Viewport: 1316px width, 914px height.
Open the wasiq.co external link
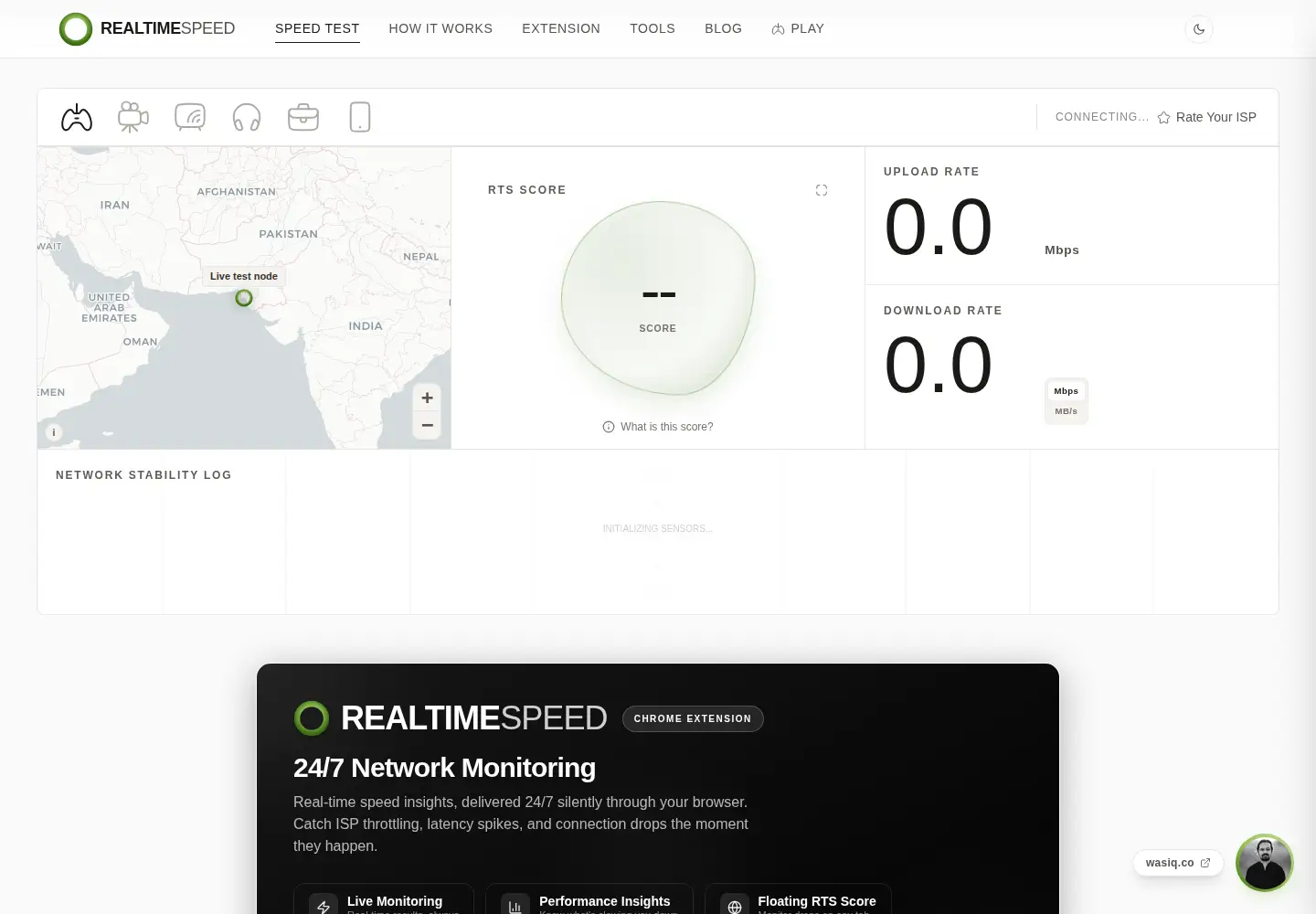click(x=1178, y=863)
